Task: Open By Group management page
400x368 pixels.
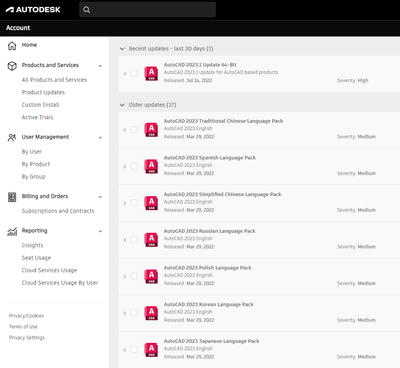Action: [33, 177]
